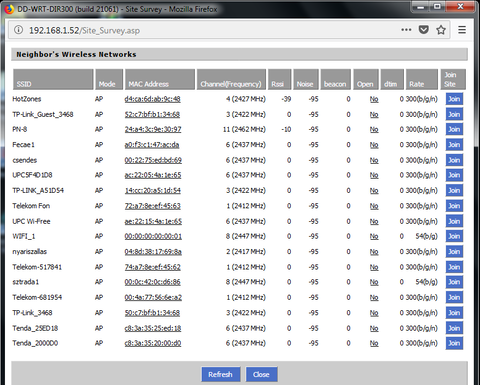Close the site survey window
This screenshot has width=480, height=385.
pos(261,374)
